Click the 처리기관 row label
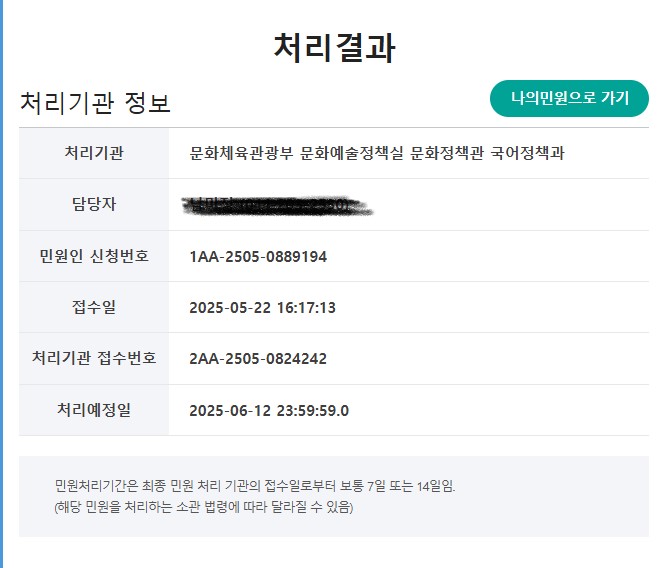This screenshot has width=665, height=568. [94, 153]
